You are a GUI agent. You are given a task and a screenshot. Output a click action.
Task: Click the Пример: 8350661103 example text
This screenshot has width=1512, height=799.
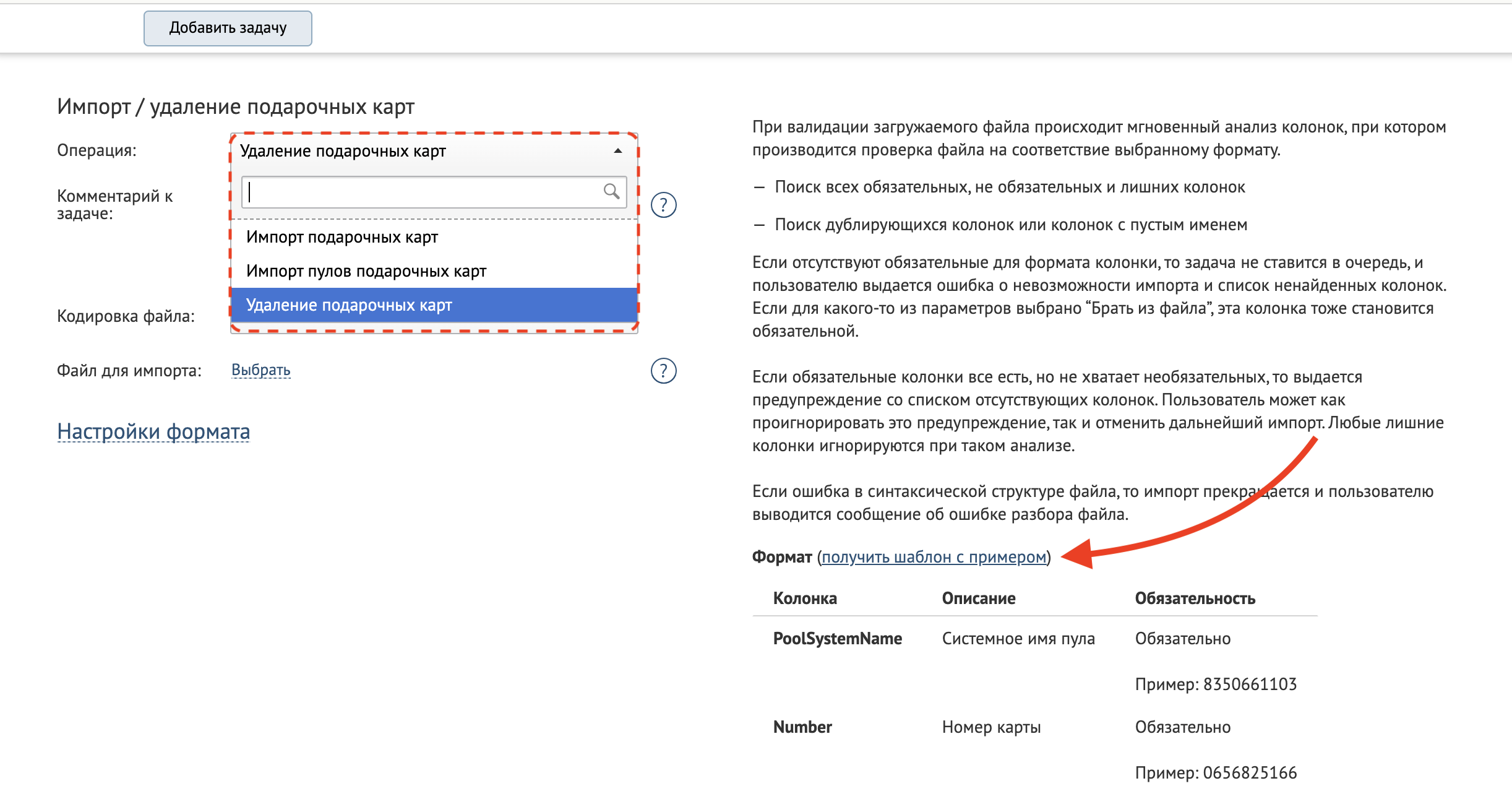[x=1215, y=684]
